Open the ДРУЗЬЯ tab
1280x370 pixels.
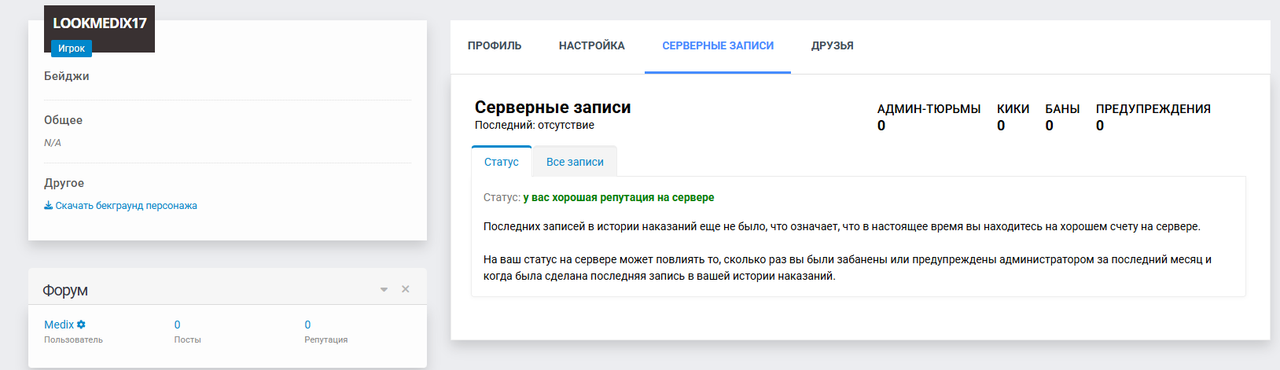[x=832, y=46]
